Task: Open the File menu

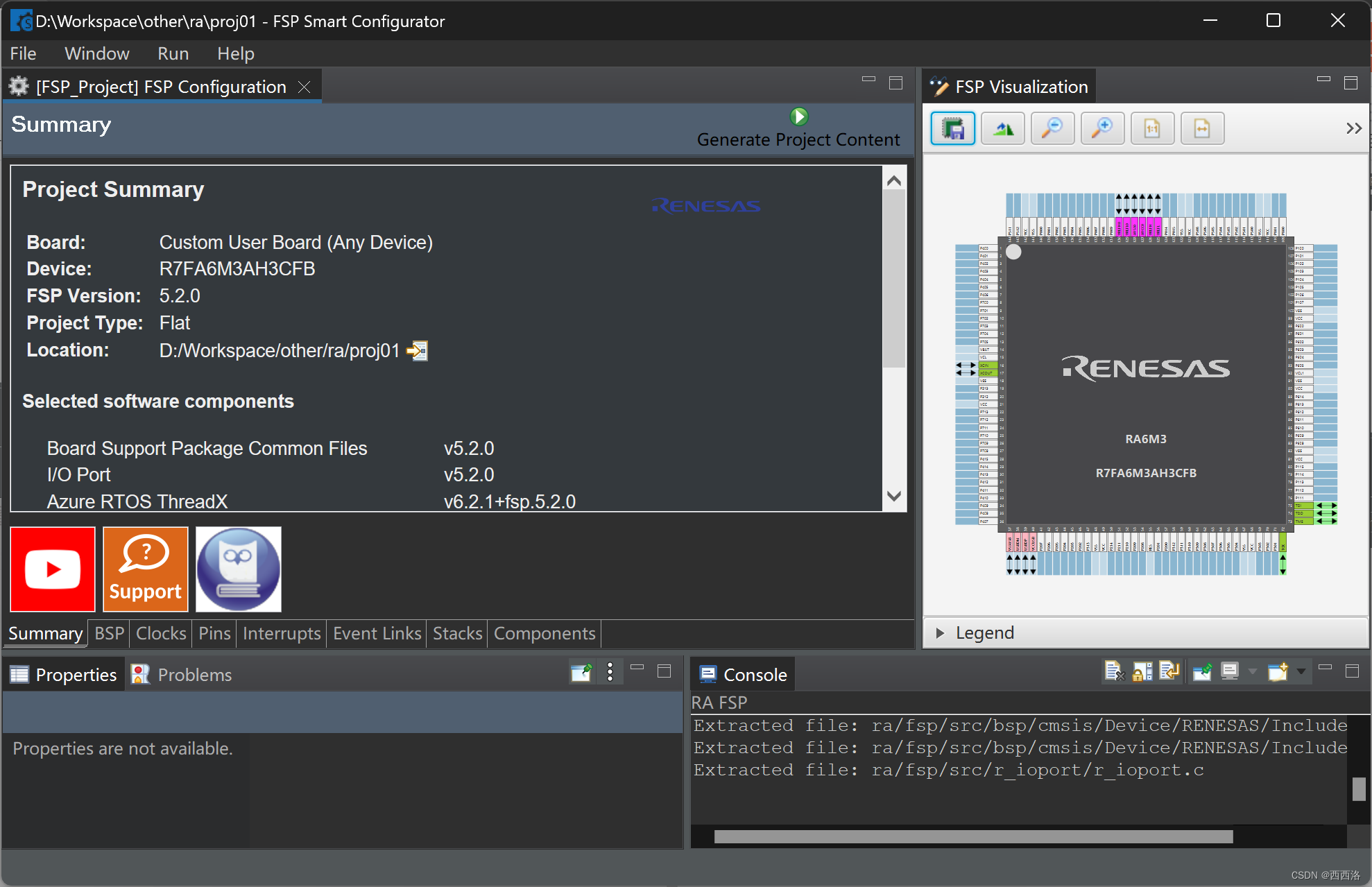Action: [23, 53]
